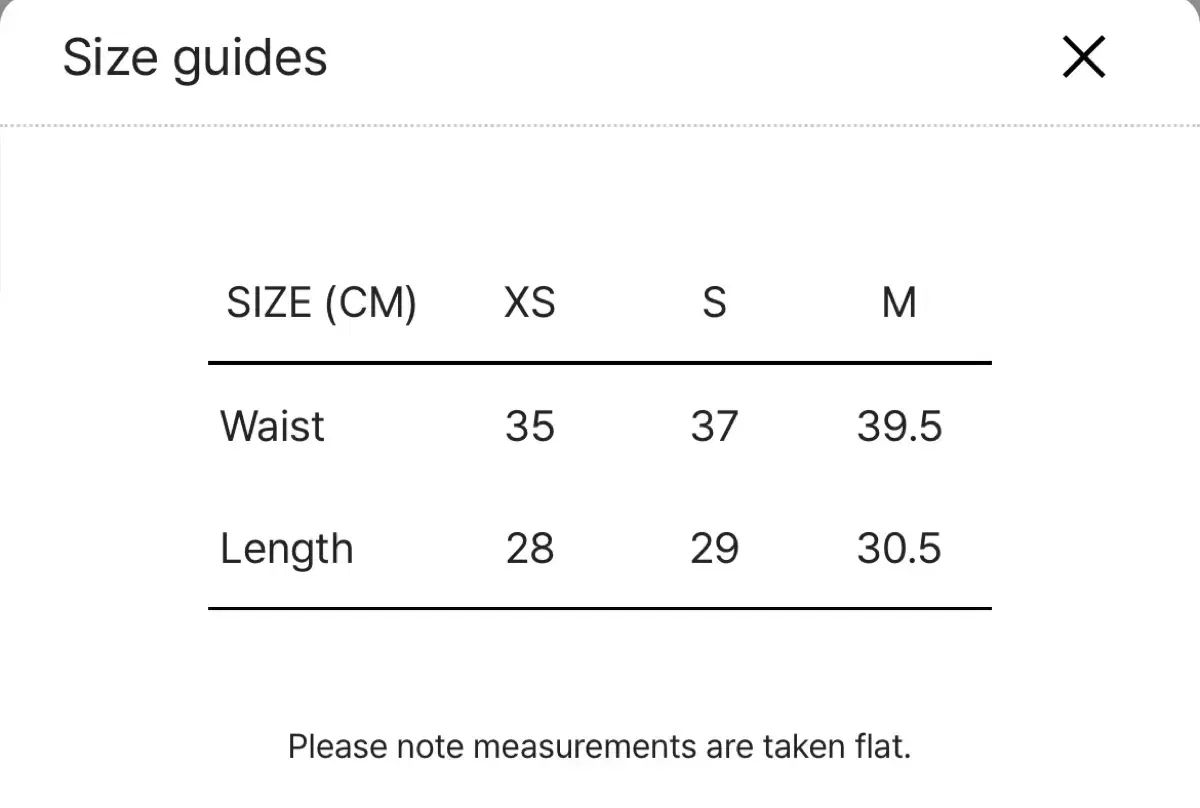Choose the S size column header
Viewport: 1200px width, 808px height.
coord(714,302)
